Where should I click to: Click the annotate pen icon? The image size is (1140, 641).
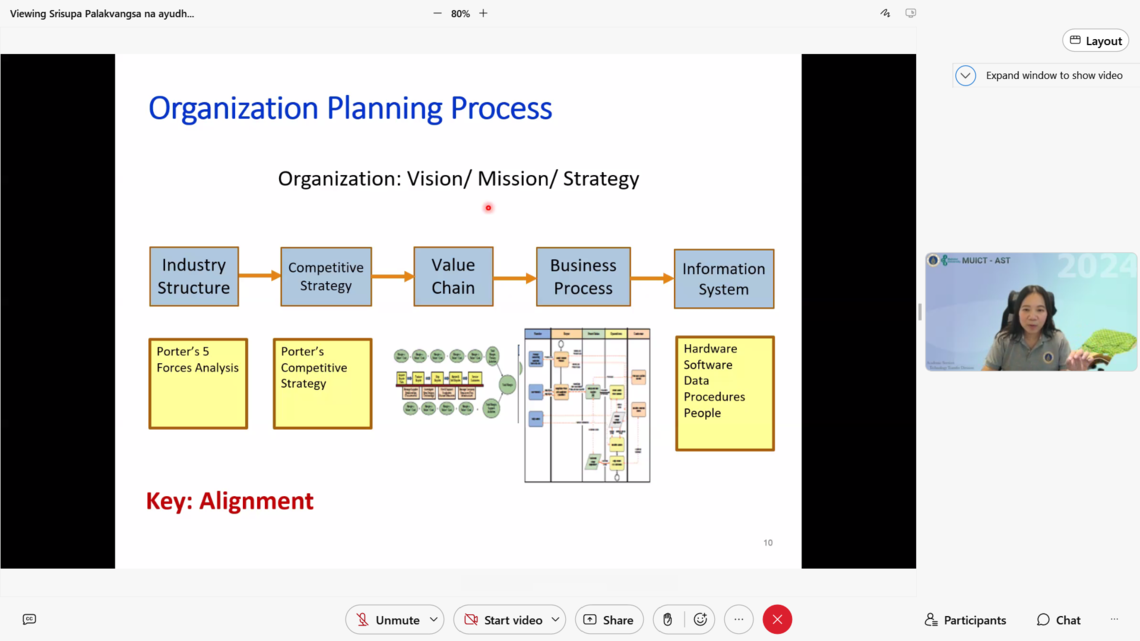(x=885, y=13)
